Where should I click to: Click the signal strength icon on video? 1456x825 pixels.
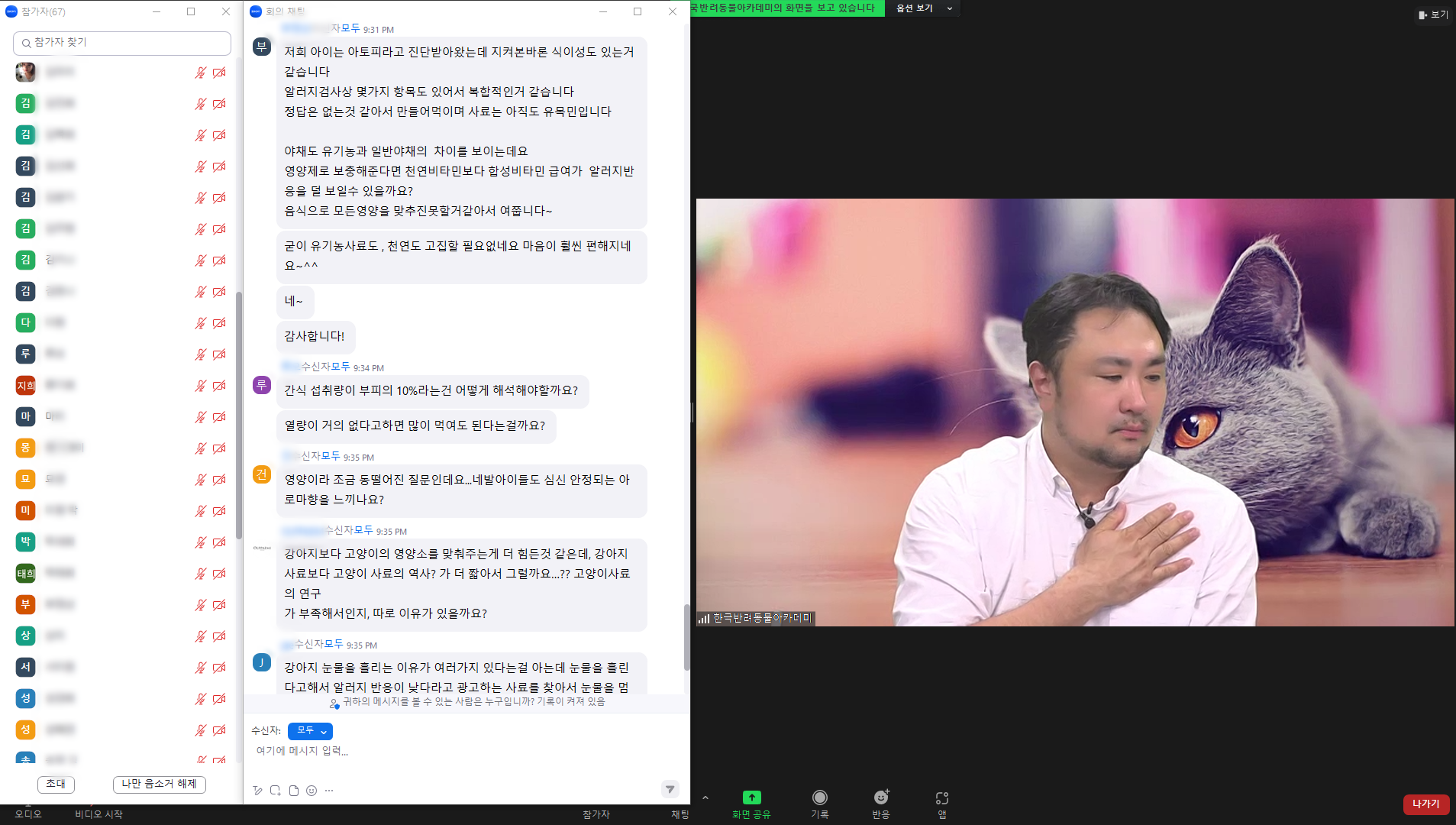click(704, 618)
